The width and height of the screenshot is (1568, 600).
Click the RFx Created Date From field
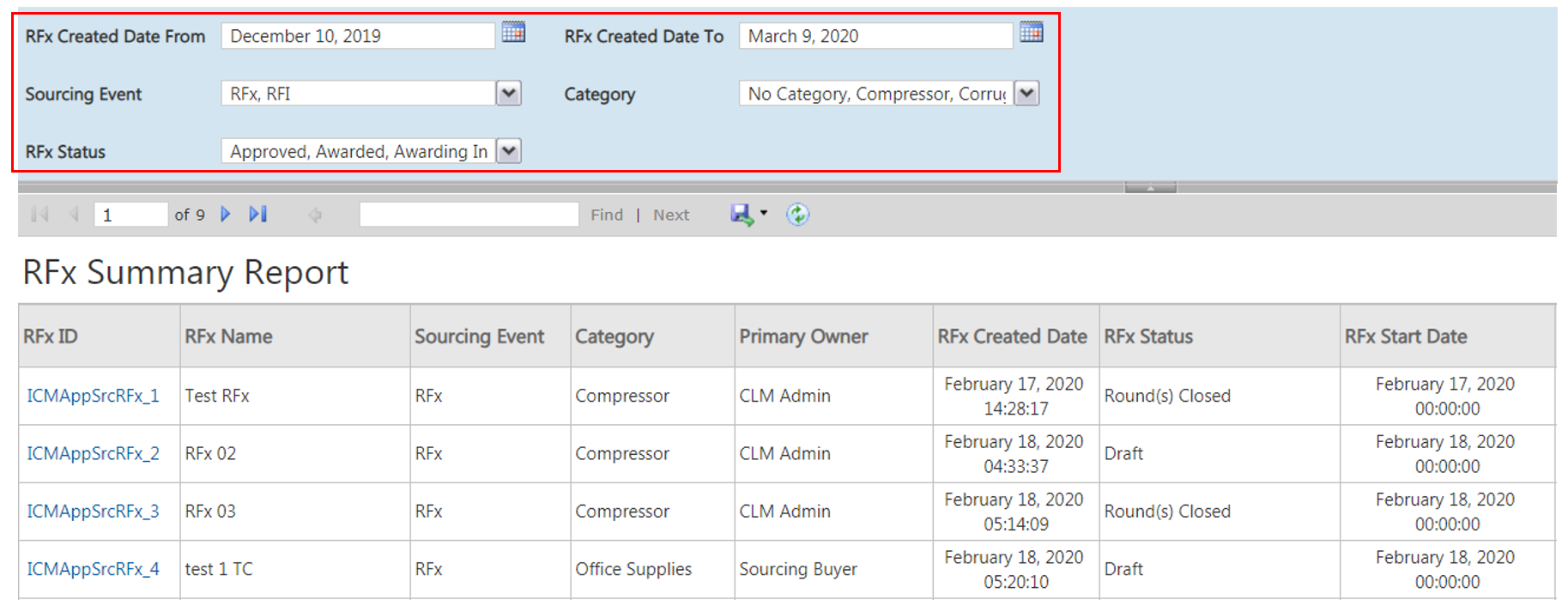click(357, 36)
